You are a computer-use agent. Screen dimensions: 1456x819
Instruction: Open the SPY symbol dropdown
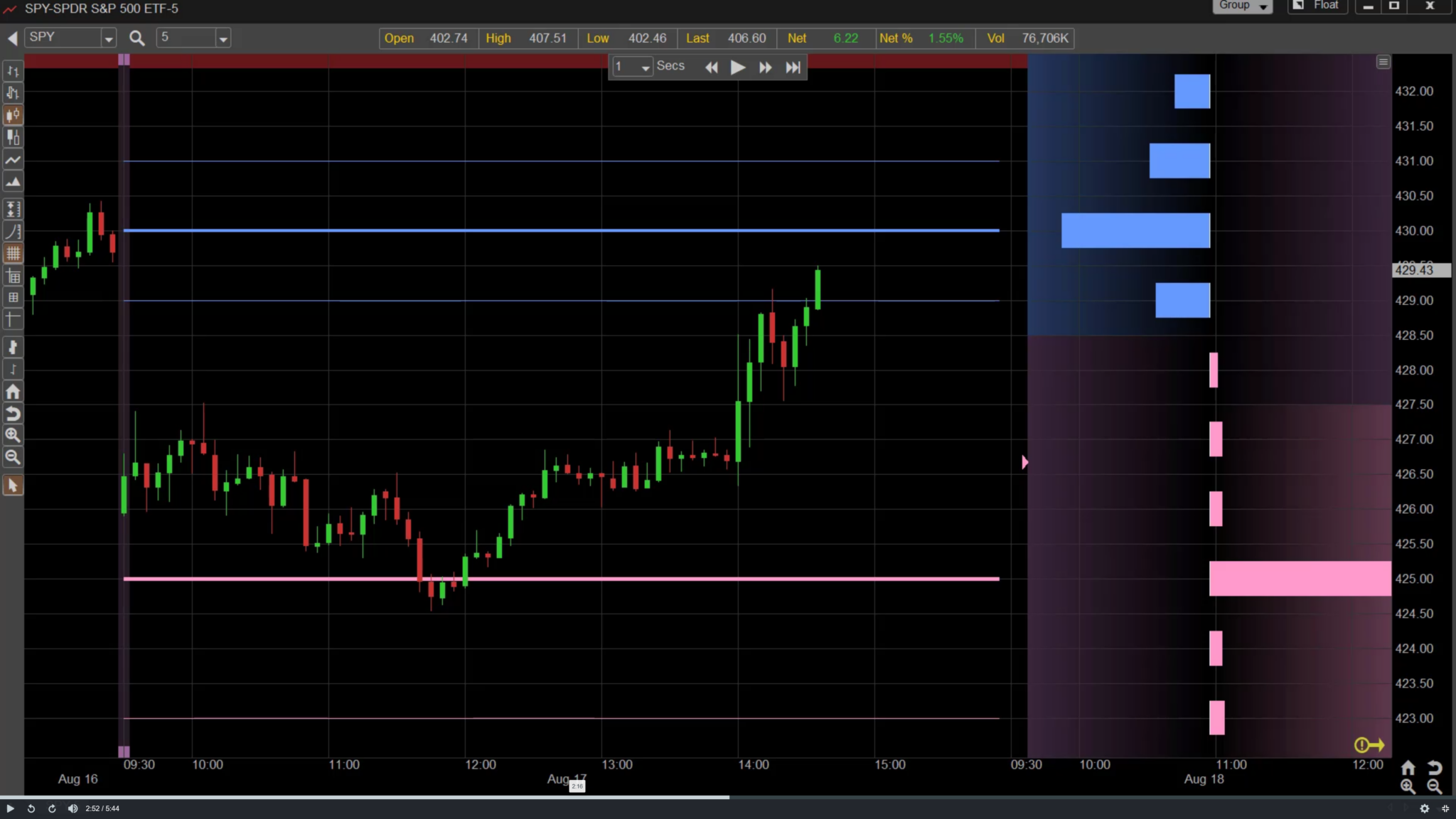[109, 38]
